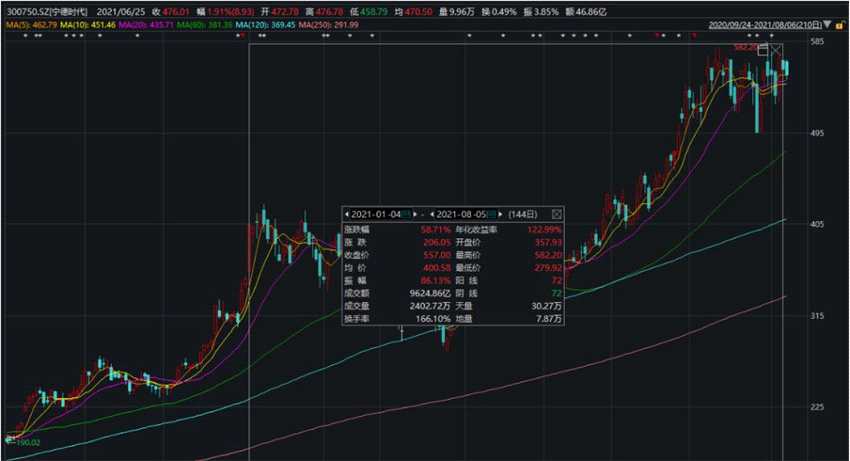
Task: Click the 166.10% turnover rate value
Action: click(x=433, y=319)
